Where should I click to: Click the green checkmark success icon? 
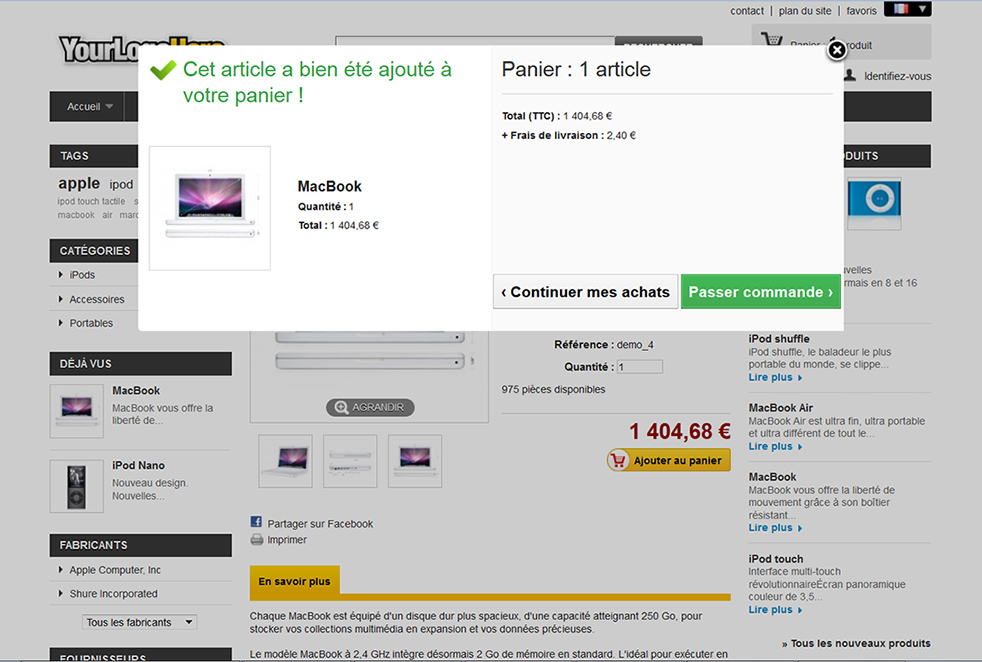163,70
